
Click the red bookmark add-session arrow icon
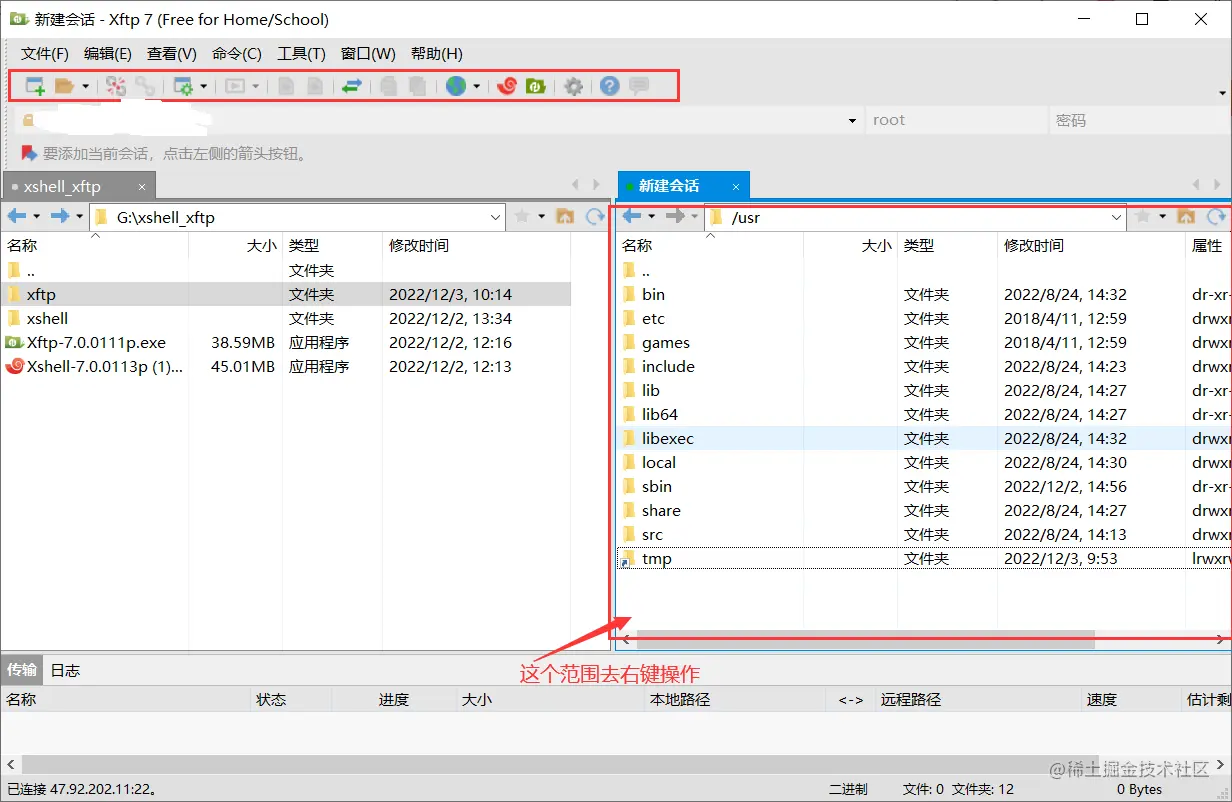28,153
